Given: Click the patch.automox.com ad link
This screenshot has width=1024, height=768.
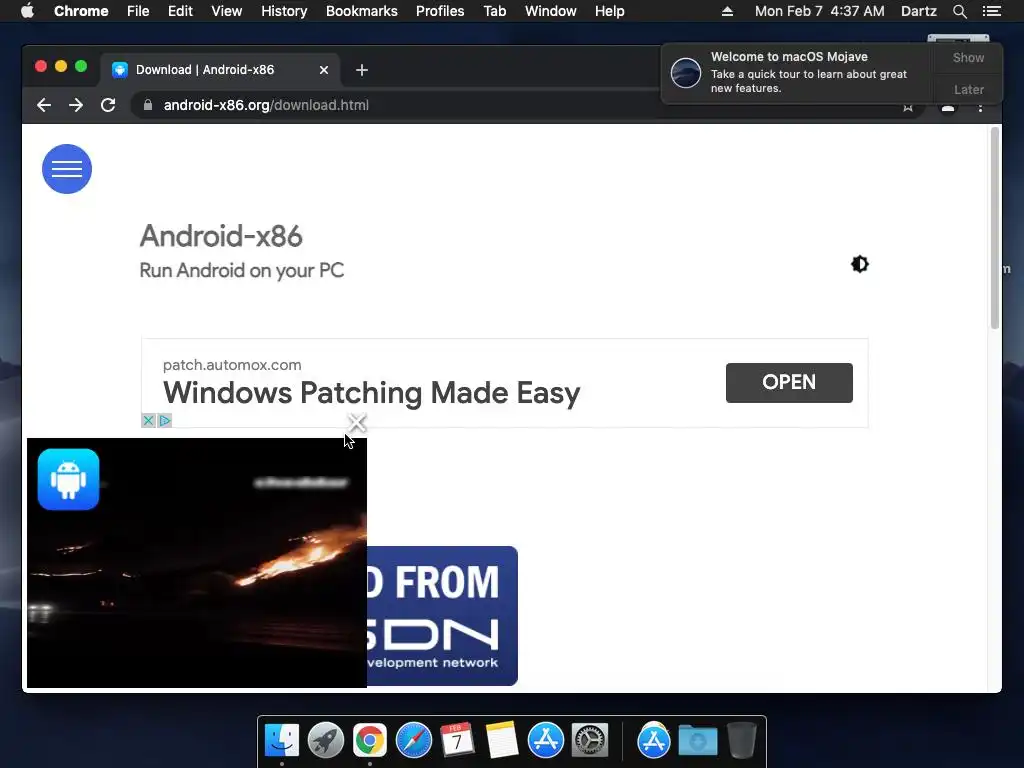Looking at the screenshot, I should pyautogui.click(x=232, y=365).
